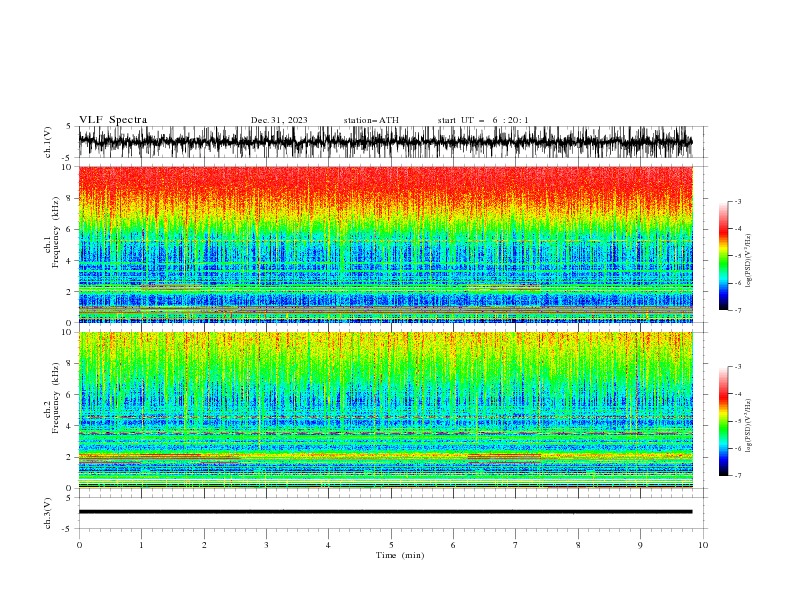792x612 pixels.
Task: Click the 'VLF Spectra' title text
Action: point(113,120)
